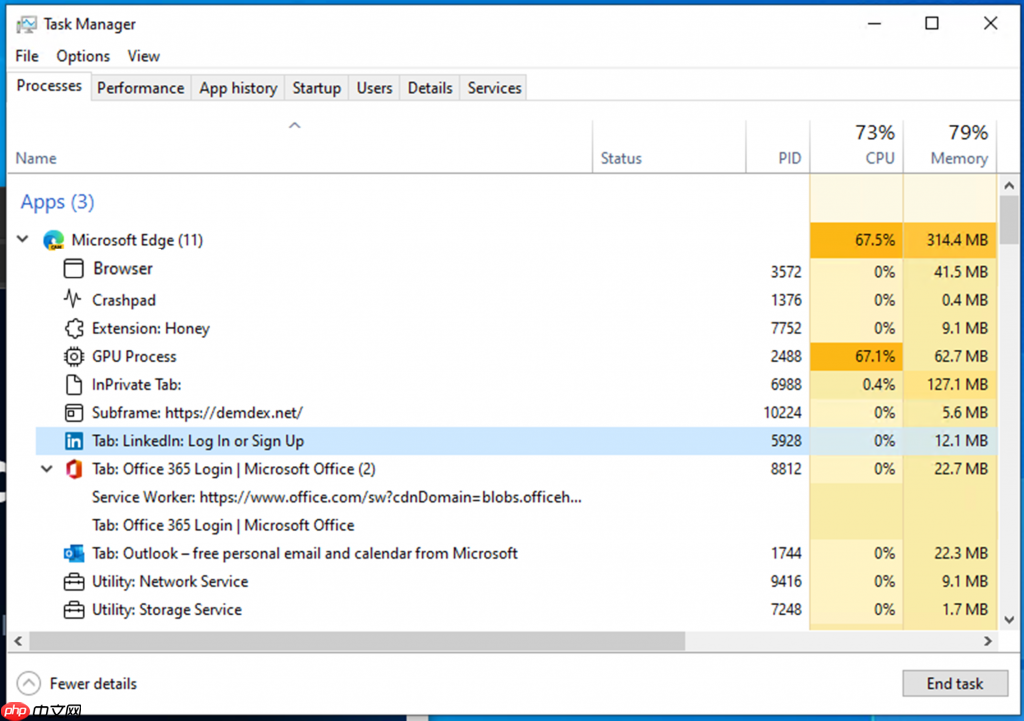Collapse the Office 365 Login tab group
1024x721 pixels.
[x=44, y=469]
